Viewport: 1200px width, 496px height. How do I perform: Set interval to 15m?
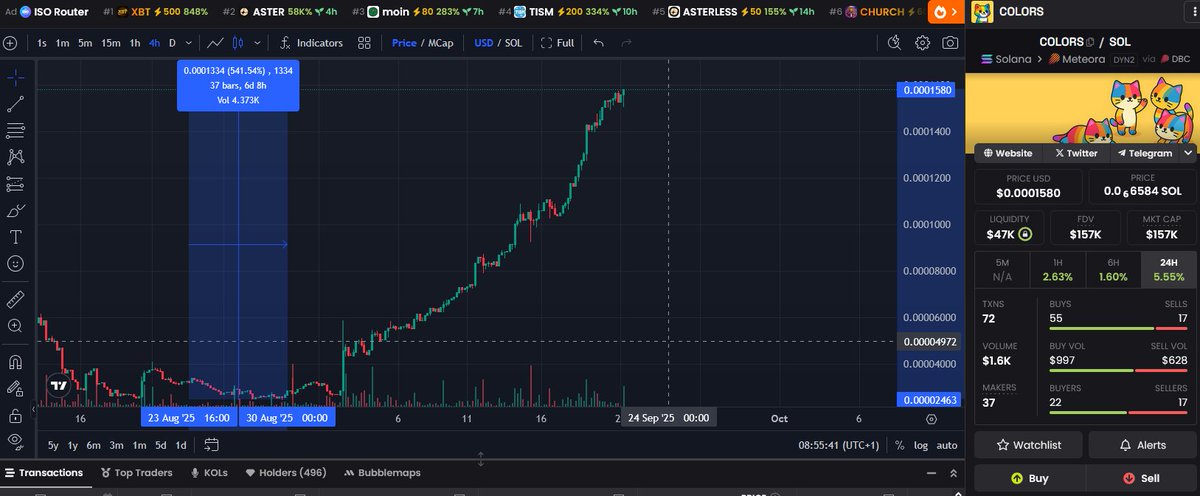(x=111, y=43)
